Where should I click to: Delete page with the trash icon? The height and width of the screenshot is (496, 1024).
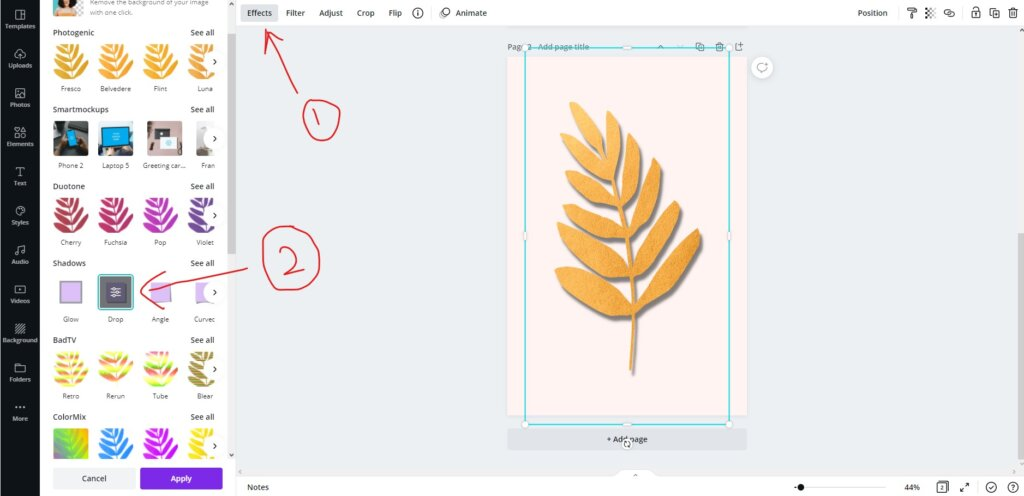719,47
